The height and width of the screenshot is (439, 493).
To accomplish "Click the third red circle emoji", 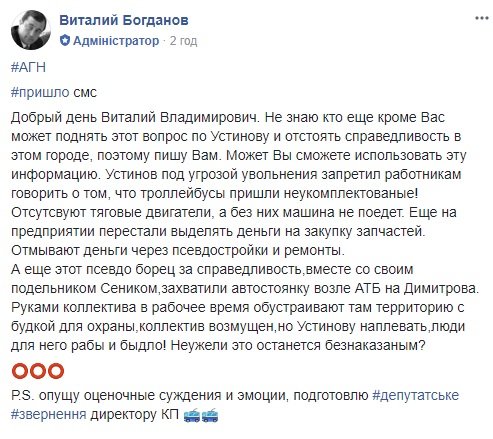I will tap(55, 371).
